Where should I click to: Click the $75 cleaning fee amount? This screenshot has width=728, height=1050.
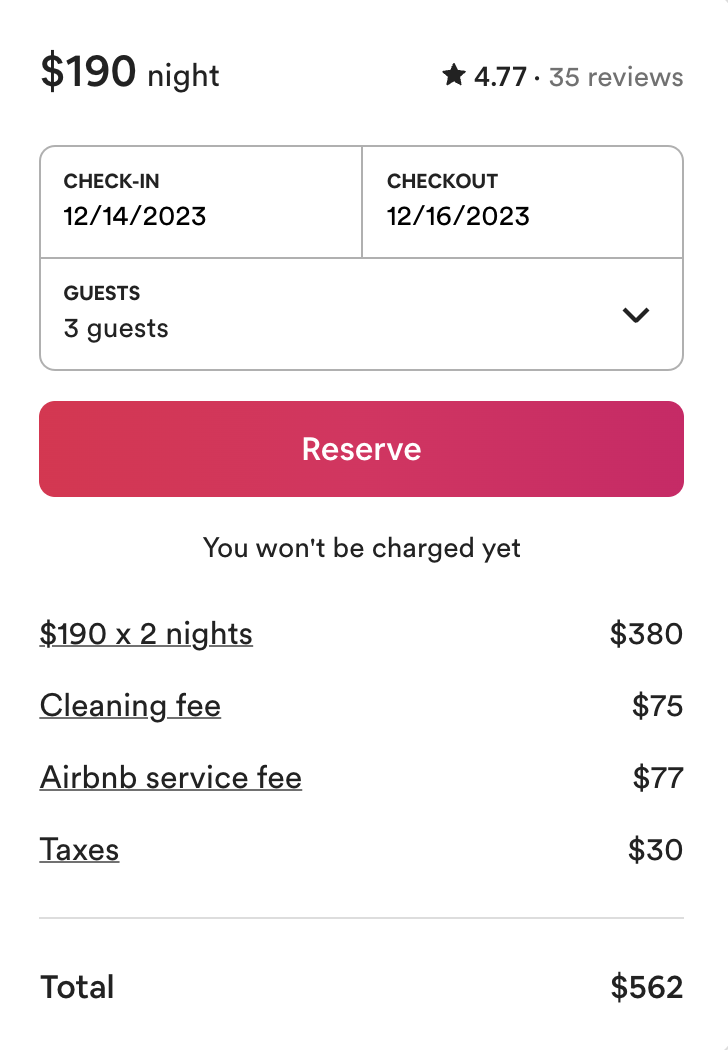pos(657,706)
